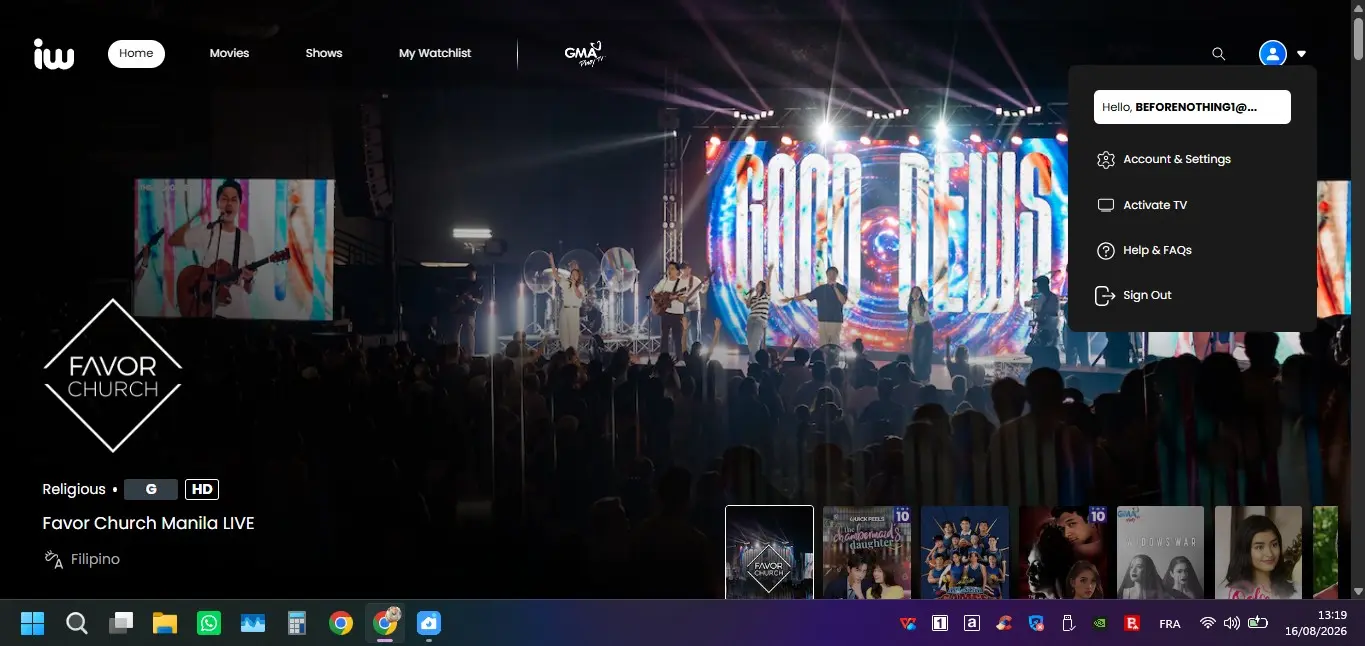Click the HD quality badge
Screen dimensions: 1365x646
[x=202, y=489]
